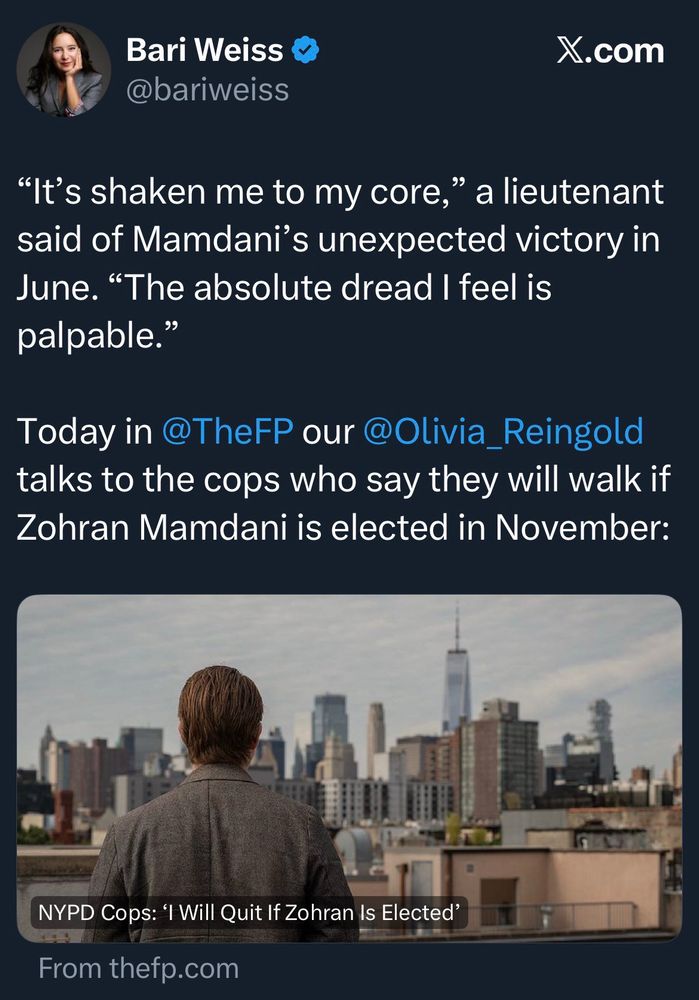699x1000 pixels.
Task: Open the linked article card
Action: [349, 765]
